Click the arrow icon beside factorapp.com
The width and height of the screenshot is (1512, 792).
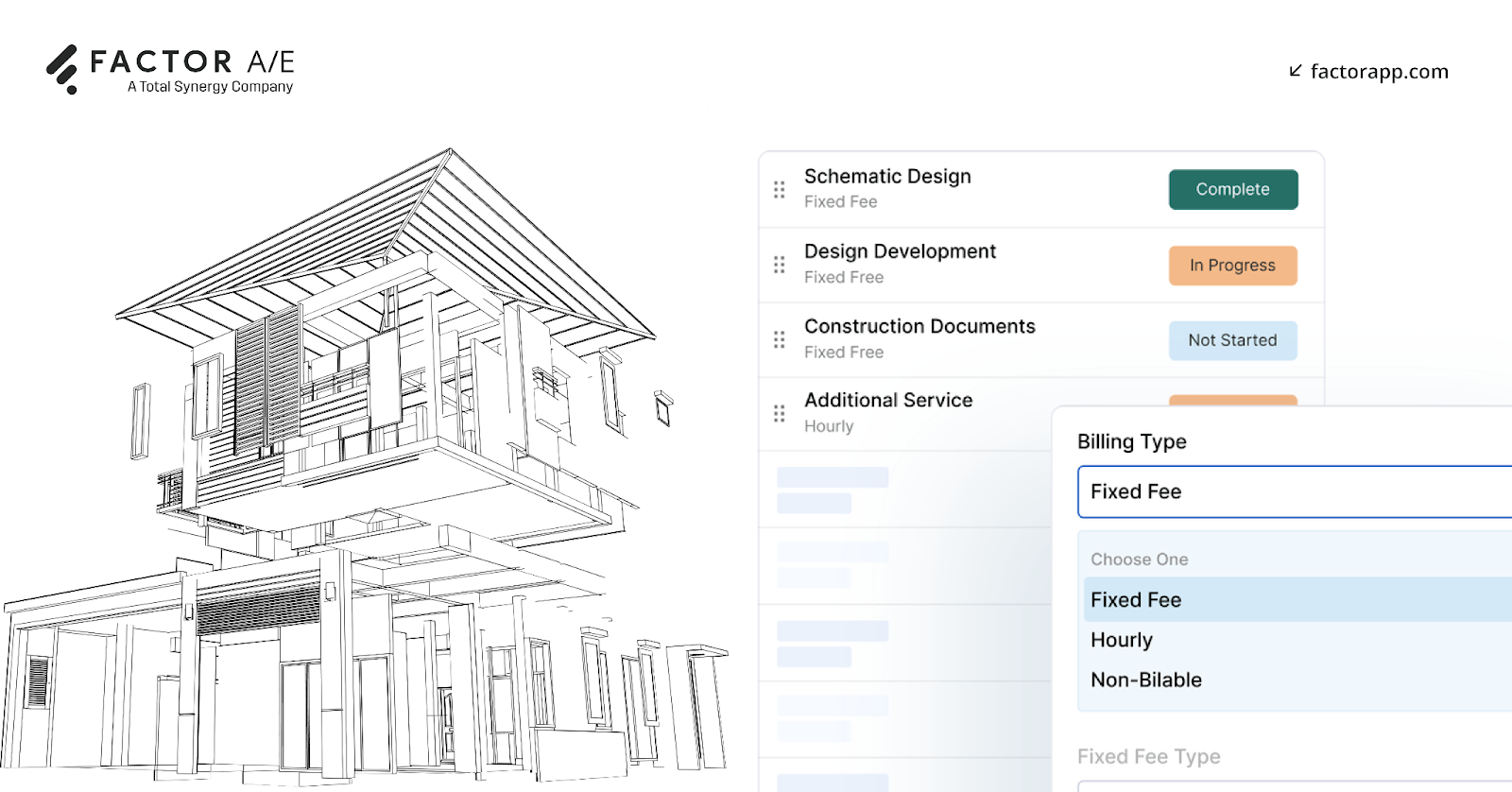pos(1296,71)
